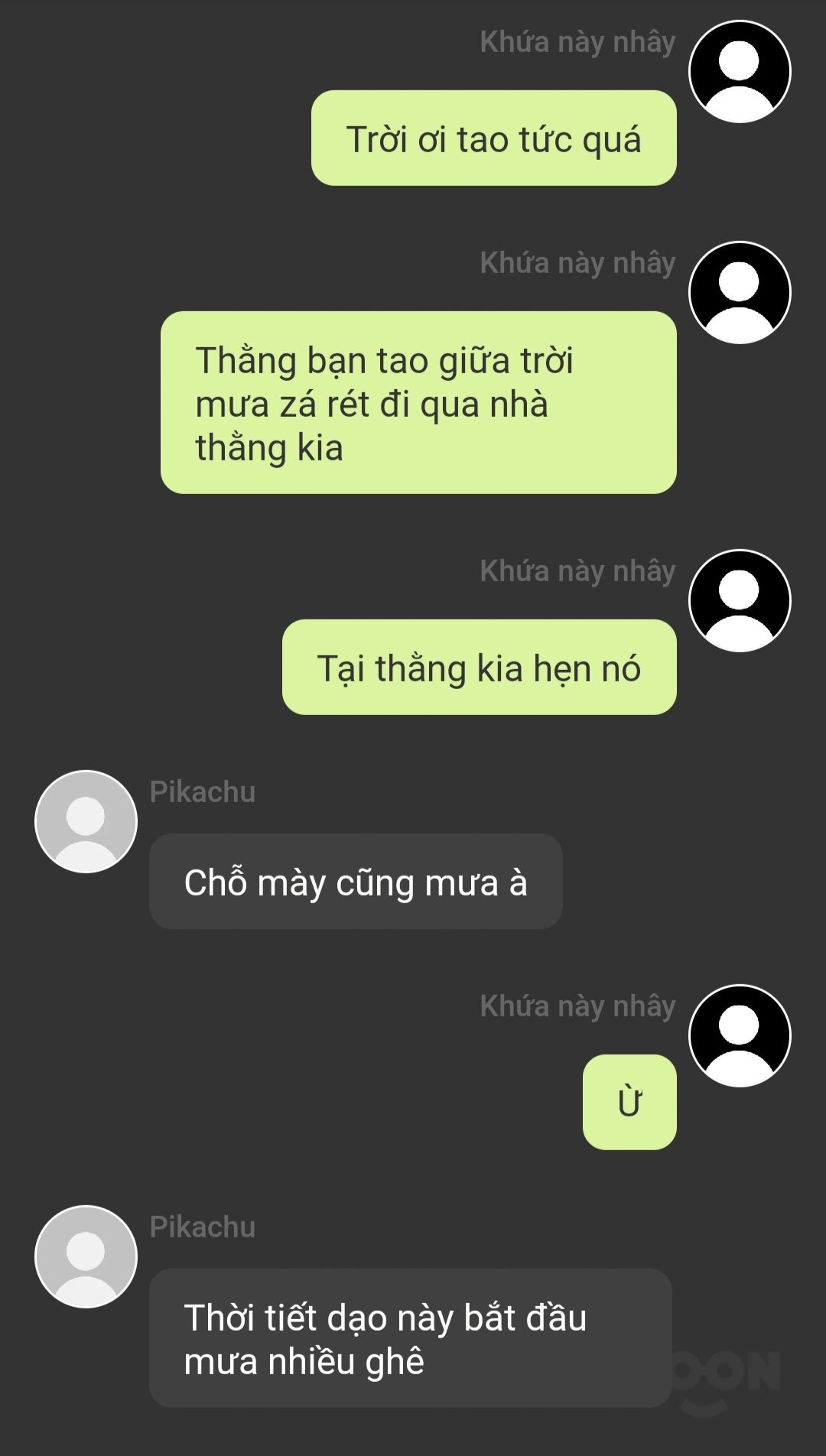Tap the message "Thời tiết dạo này bắt đầu mưa nhiều ghê"
The width and height of the screenshot is (826, 1456).
[411, 1338]
